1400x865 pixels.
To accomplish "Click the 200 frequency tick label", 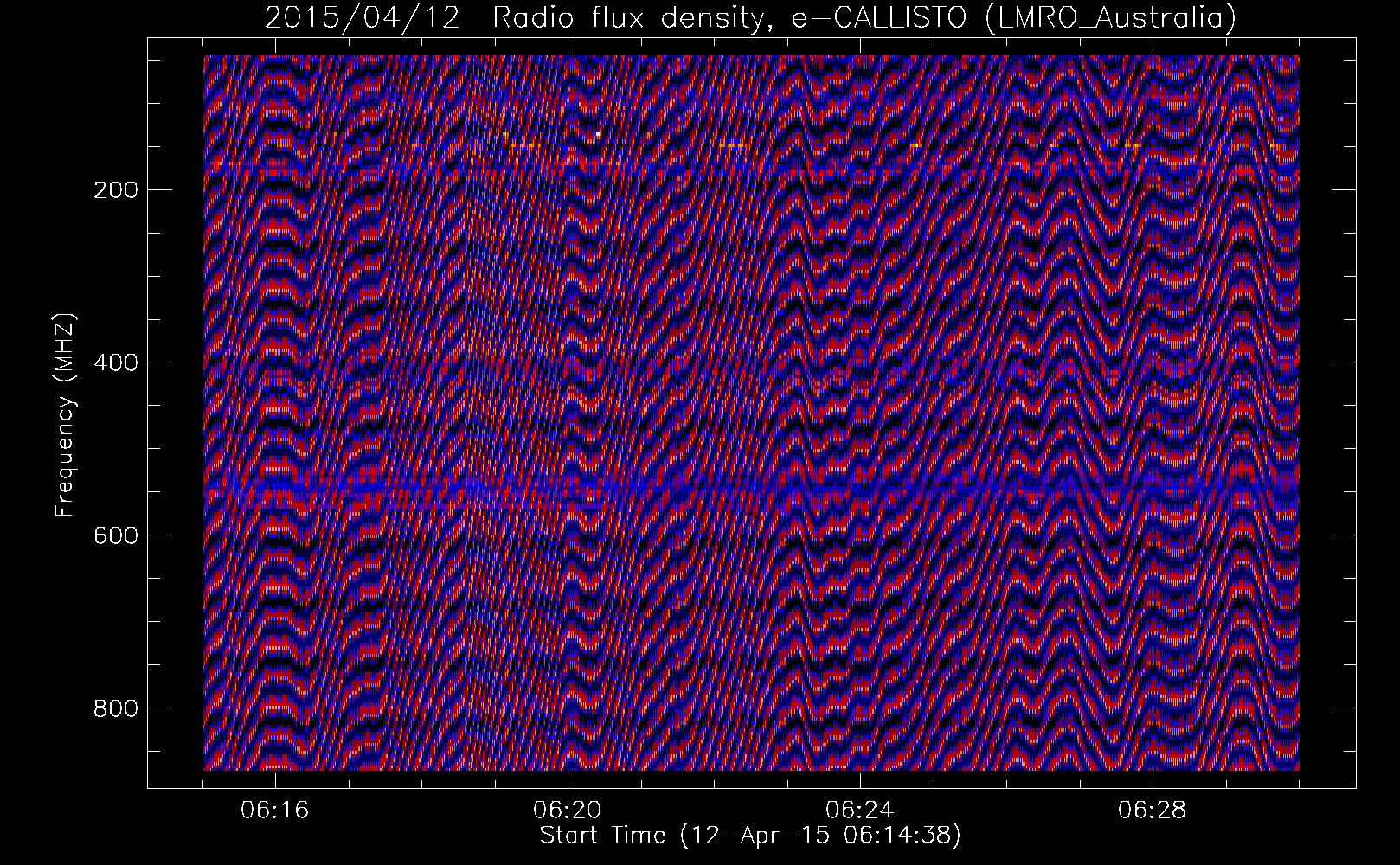I will point(114,189).
